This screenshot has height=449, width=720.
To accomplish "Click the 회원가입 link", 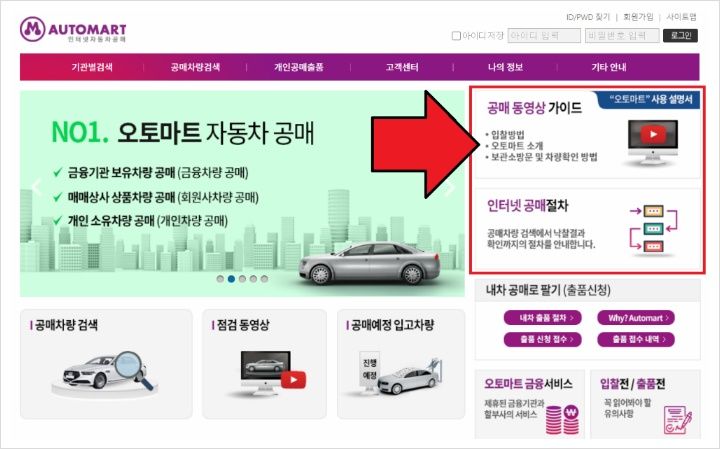I will (x=638, y=17).
